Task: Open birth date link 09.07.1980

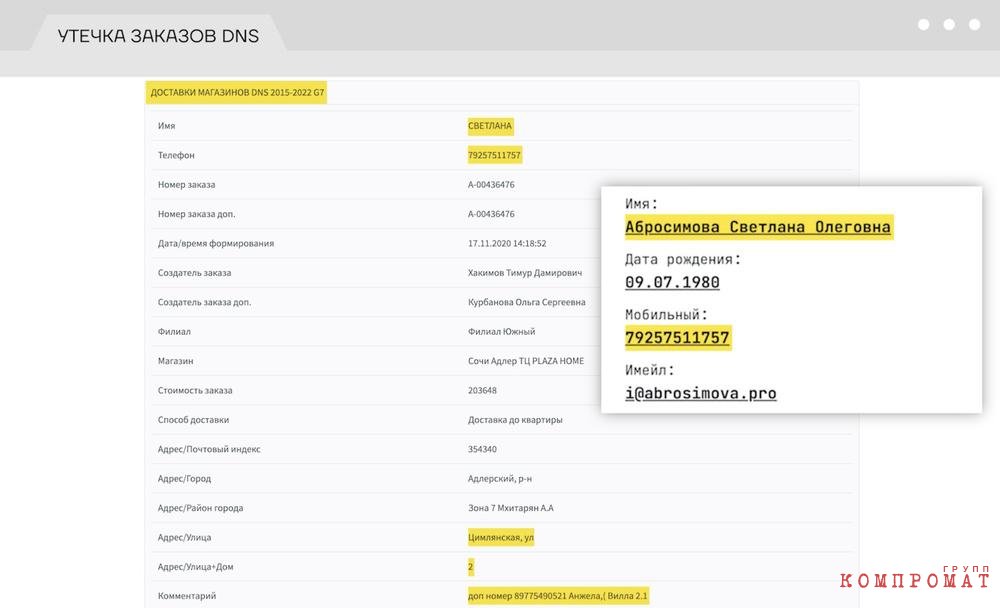Action: tap(672, 282)
